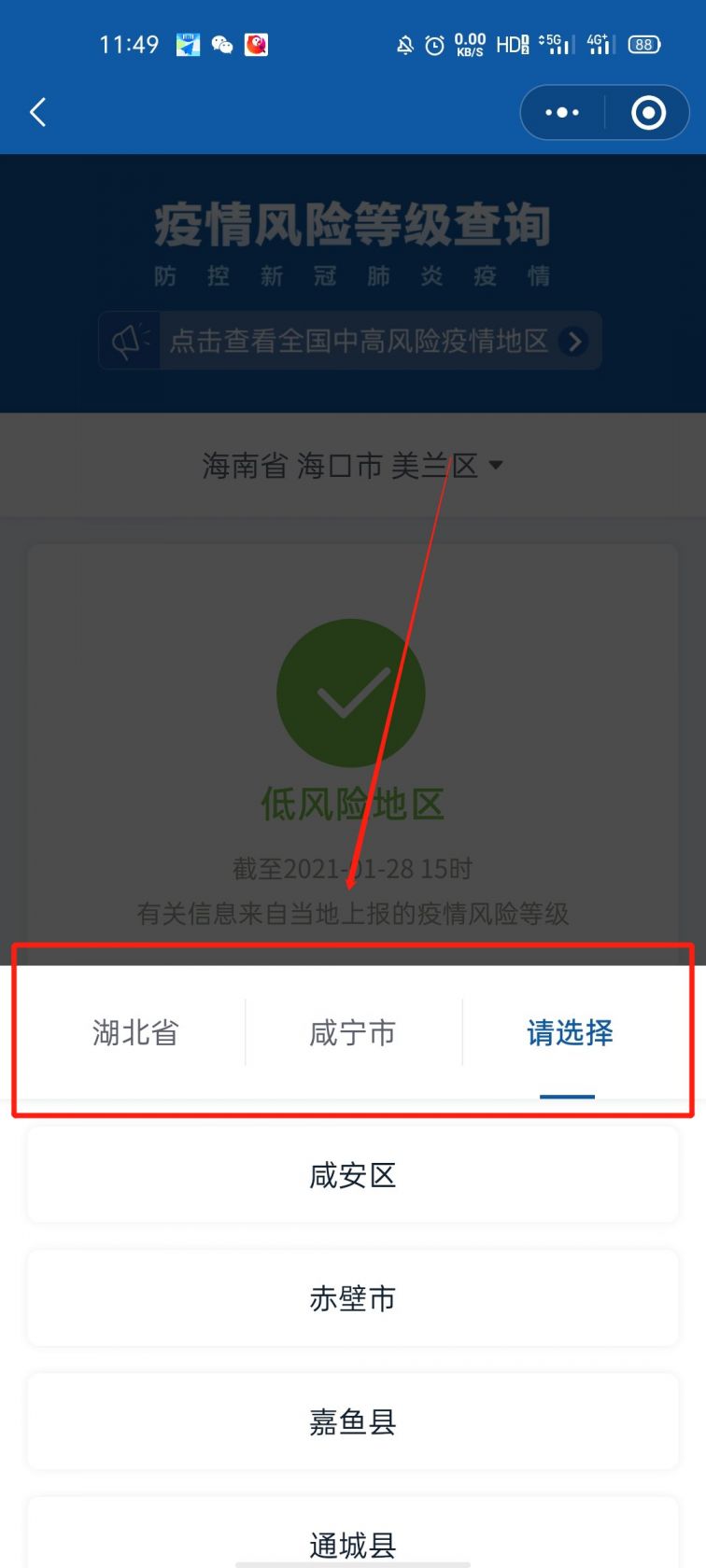
Task: Select the 请选择 district tab
Action: coord(570,1032)
